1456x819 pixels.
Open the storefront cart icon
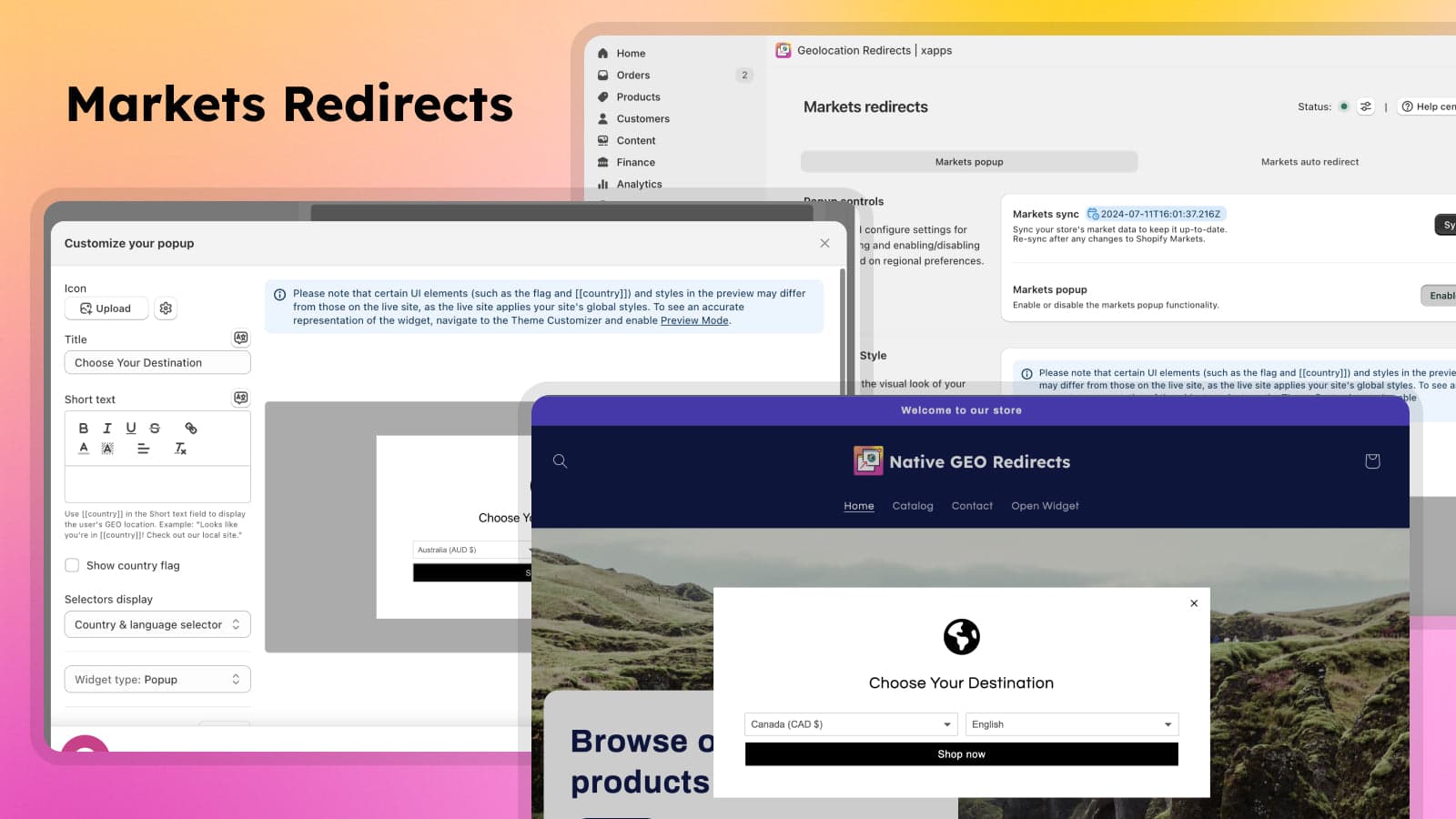tap(1372, 461)
